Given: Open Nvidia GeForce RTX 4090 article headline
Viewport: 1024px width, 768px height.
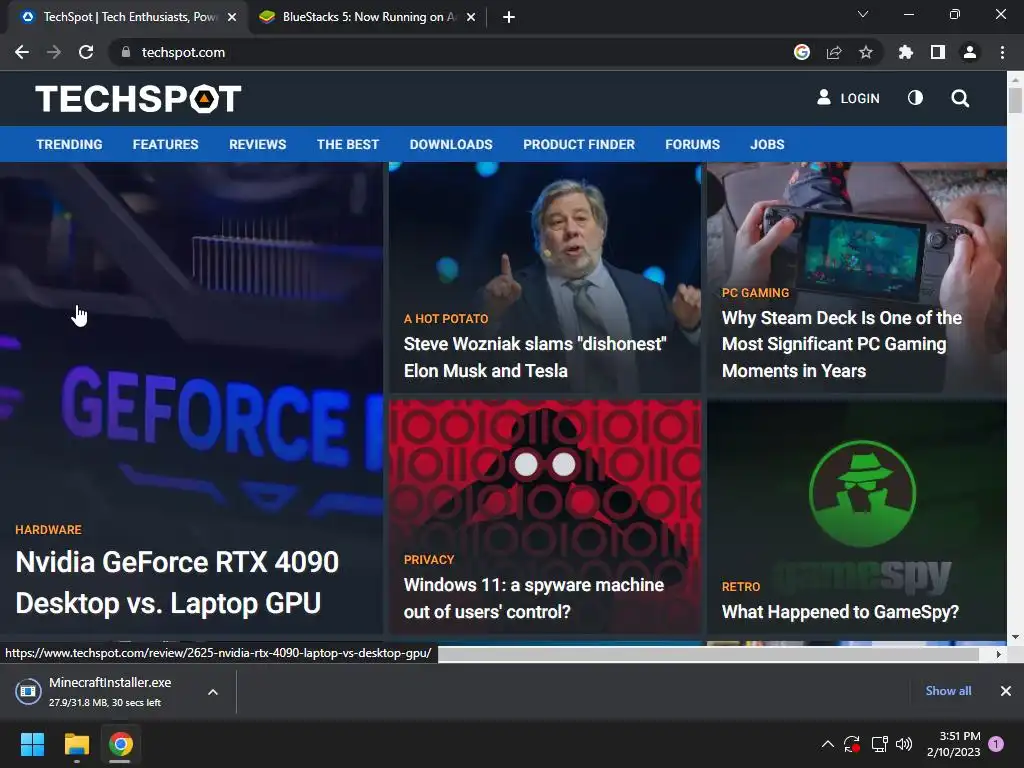Looking at the screenshot, I should pyautogui.click(x=177, y=582).
